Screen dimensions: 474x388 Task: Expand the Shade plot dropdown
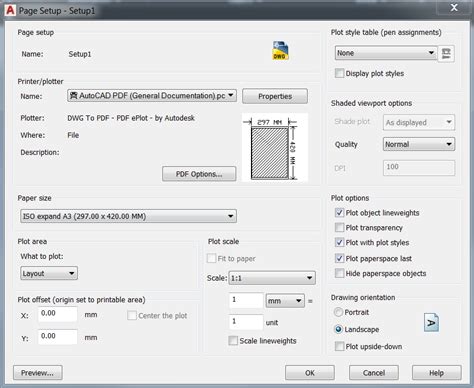click(x=419, y=122)
